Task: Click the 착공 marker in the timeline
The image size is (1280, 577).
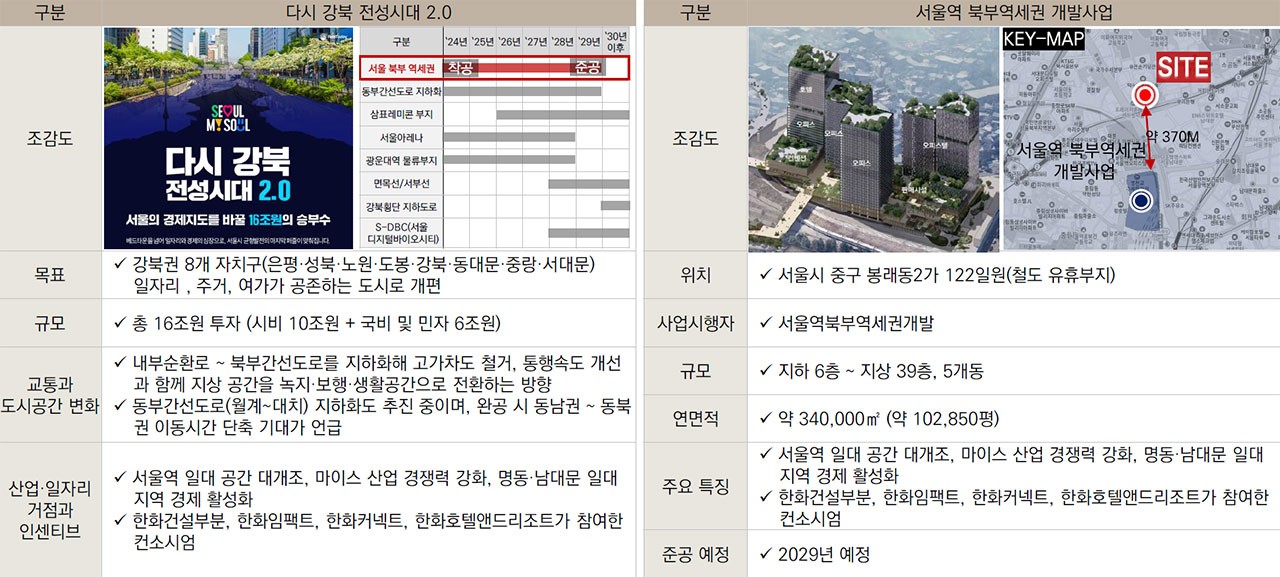Action: click(462, 67)
